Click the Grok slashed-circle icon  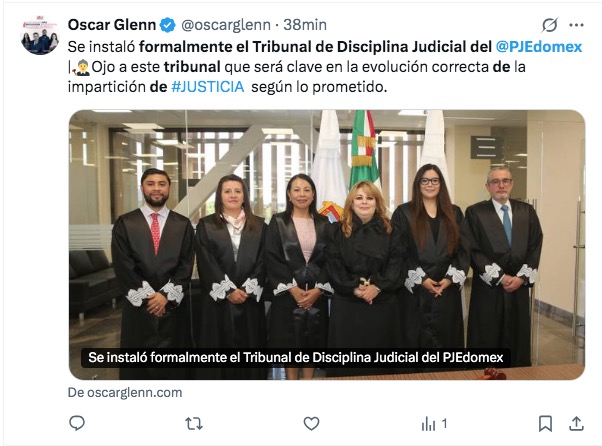550,25
